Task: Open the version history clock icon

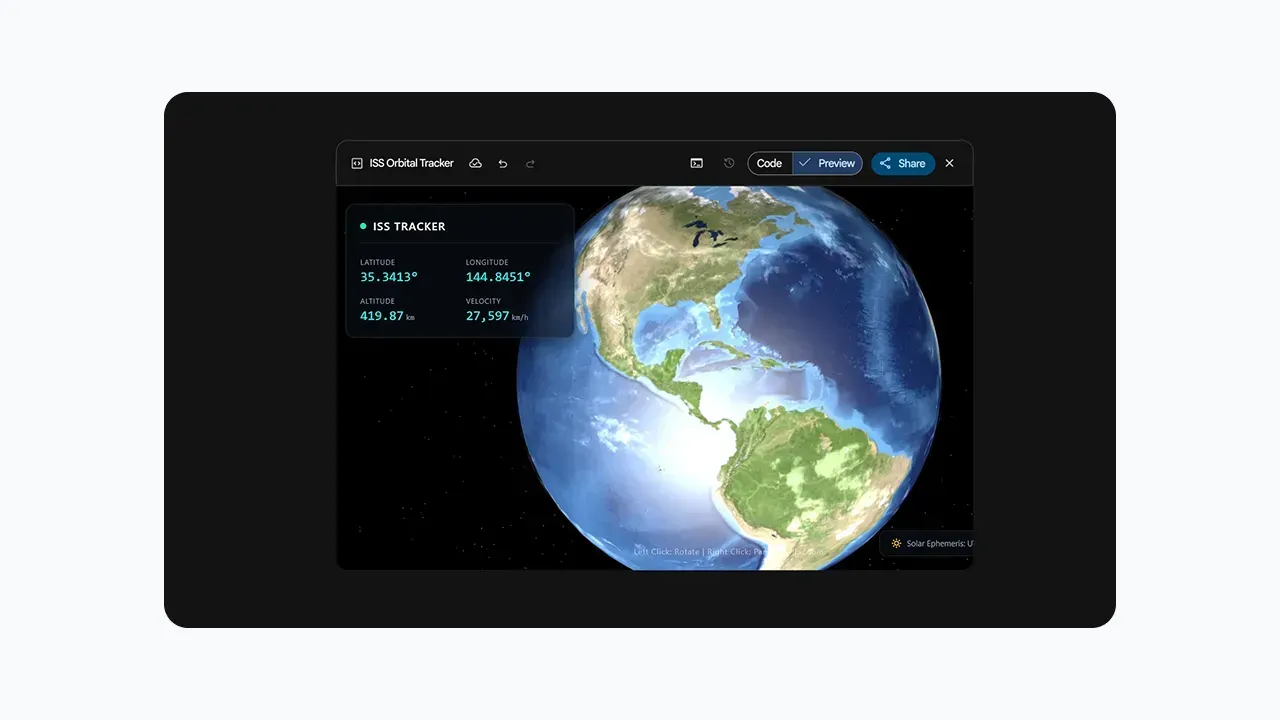Action: point(729,163)
